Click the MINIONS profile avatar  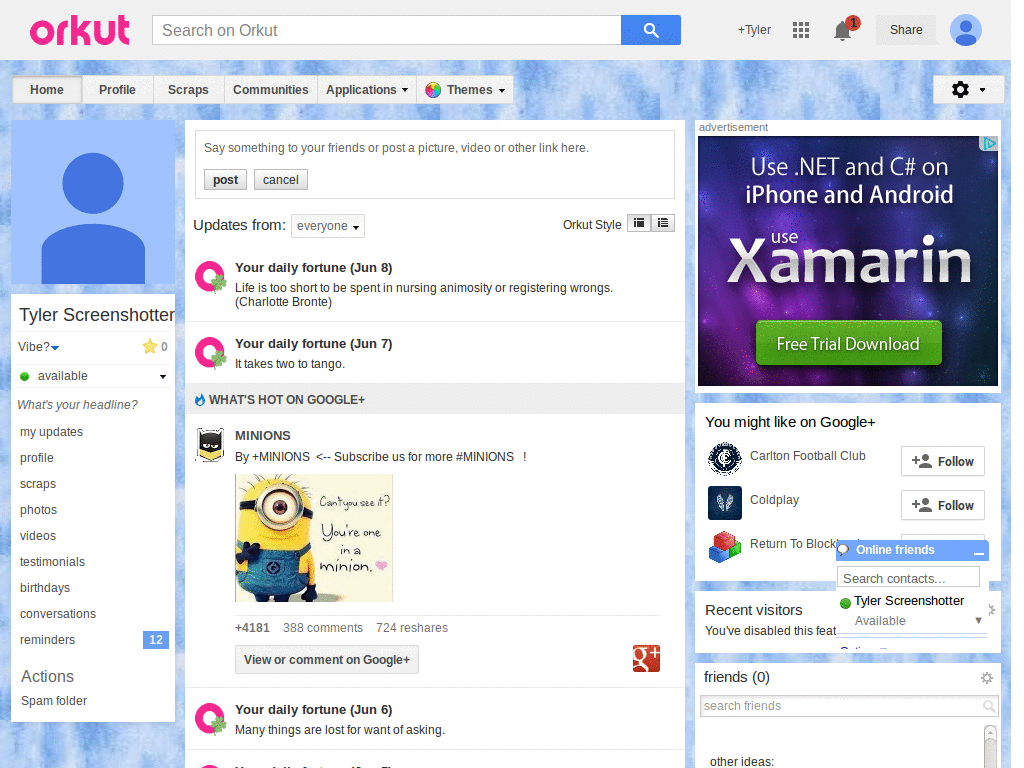[210, 445]
